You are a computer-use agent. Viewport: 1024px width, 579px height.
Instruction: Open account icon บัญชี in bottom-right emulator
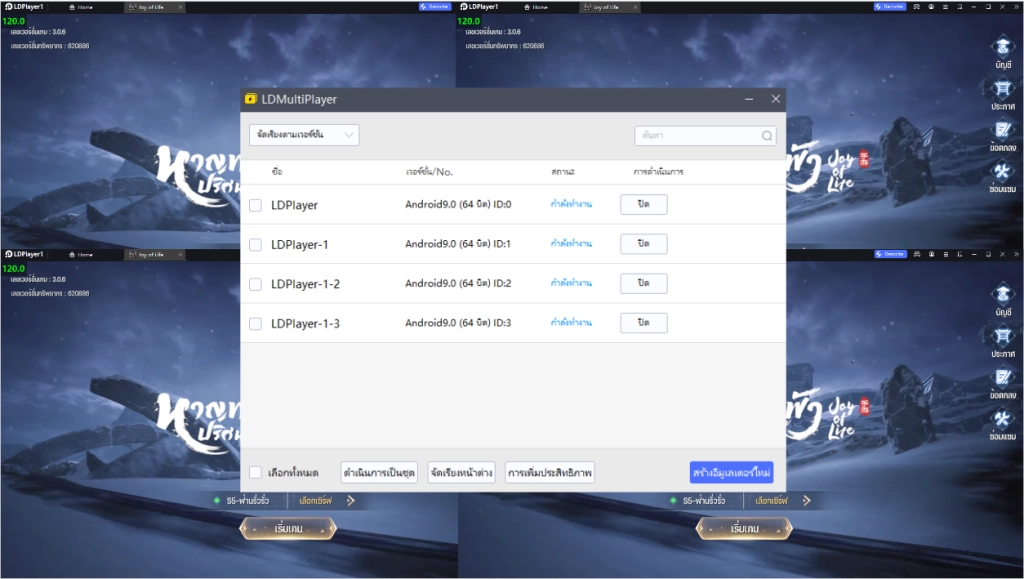coord(1002,300)
